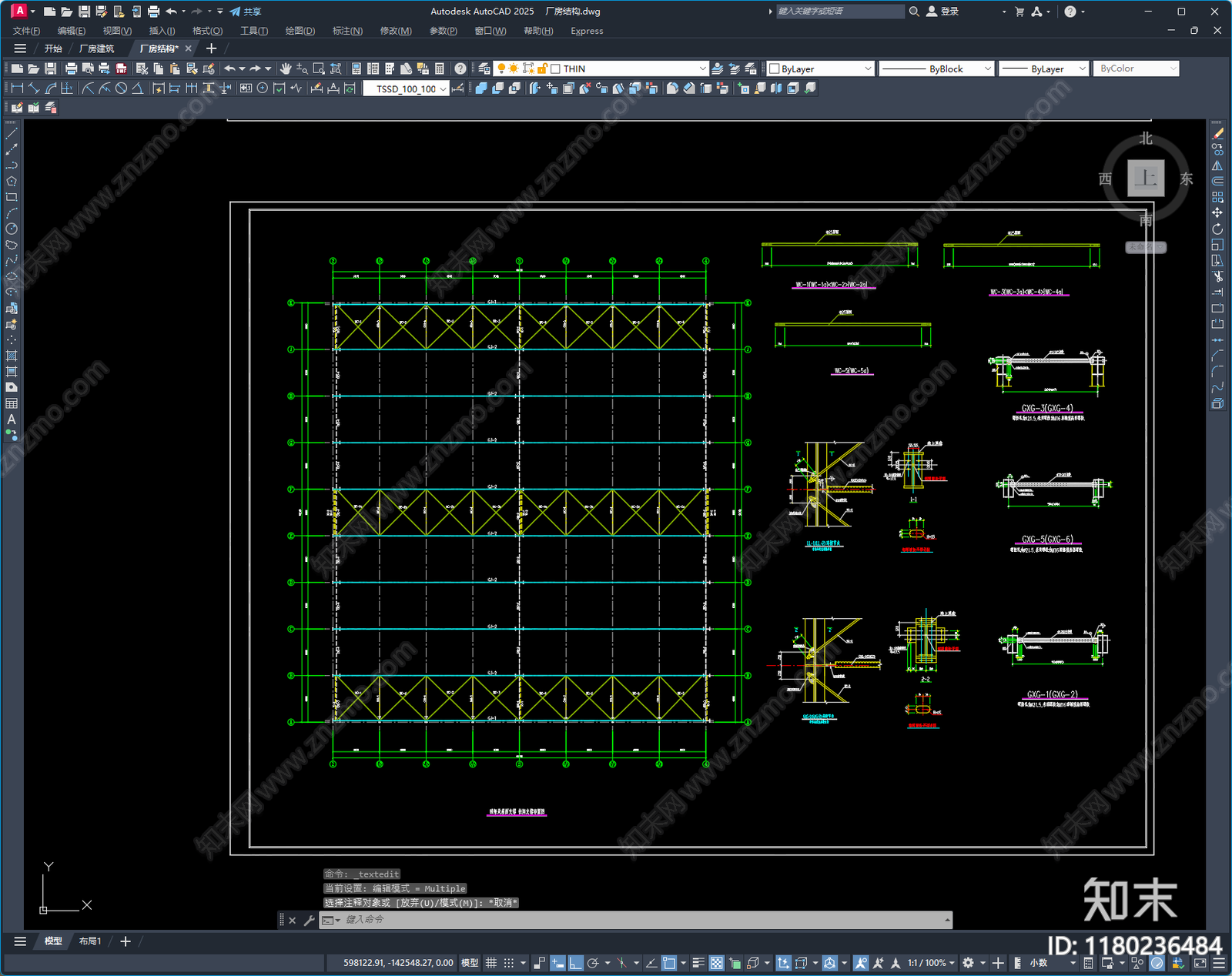
Task: Click the red DWF publish icon
Action: coord(122,69)
